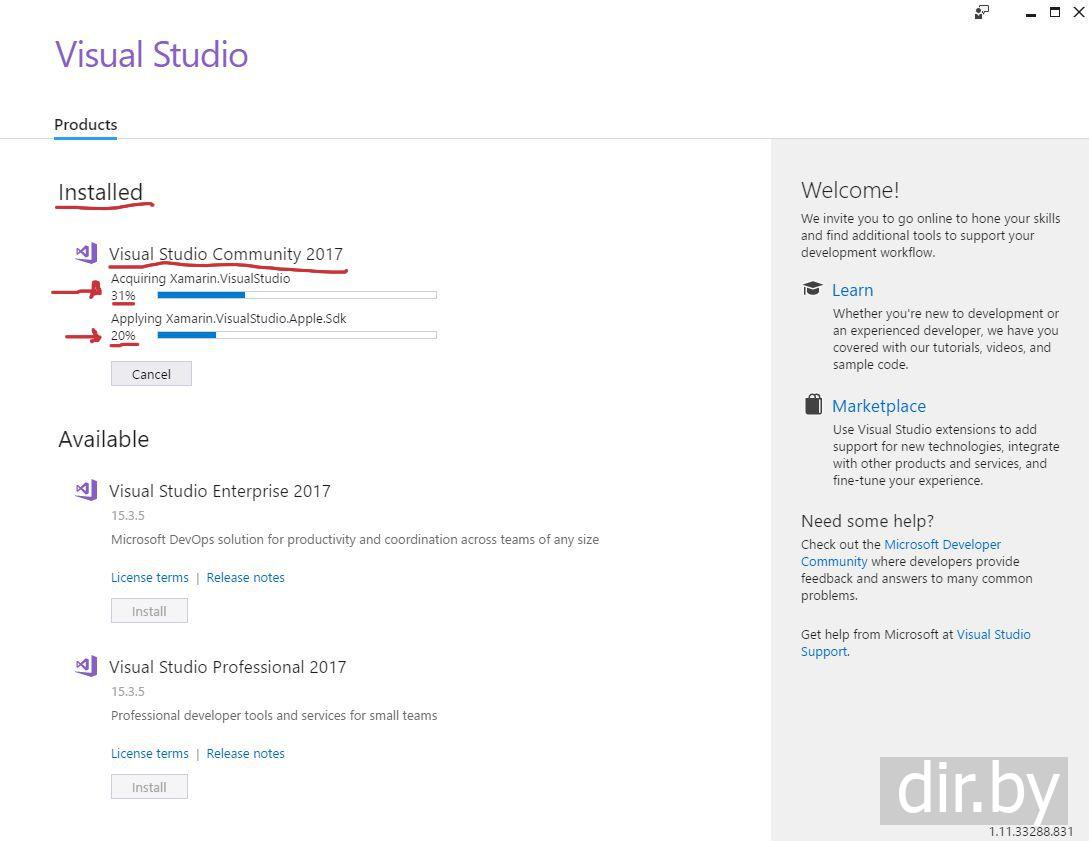
Task: Open Release notes for Professional 2017
Action: pos(246,753)
